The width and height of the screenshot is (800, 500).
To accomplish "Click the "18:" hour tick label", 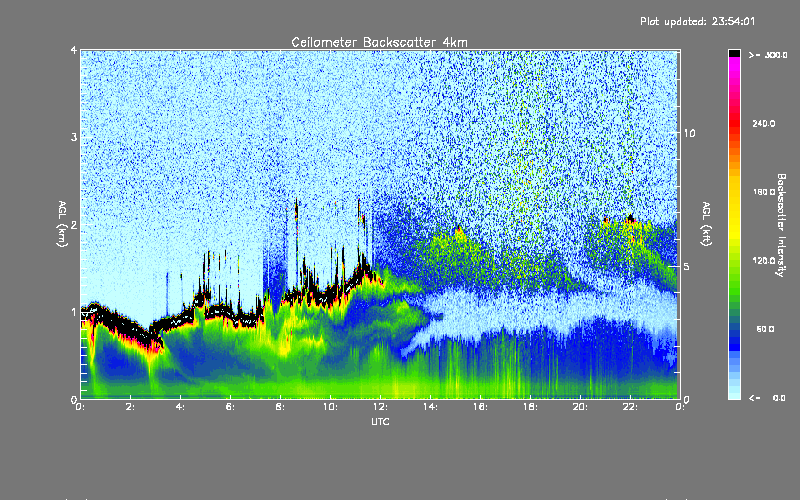I will pos(530,407).
